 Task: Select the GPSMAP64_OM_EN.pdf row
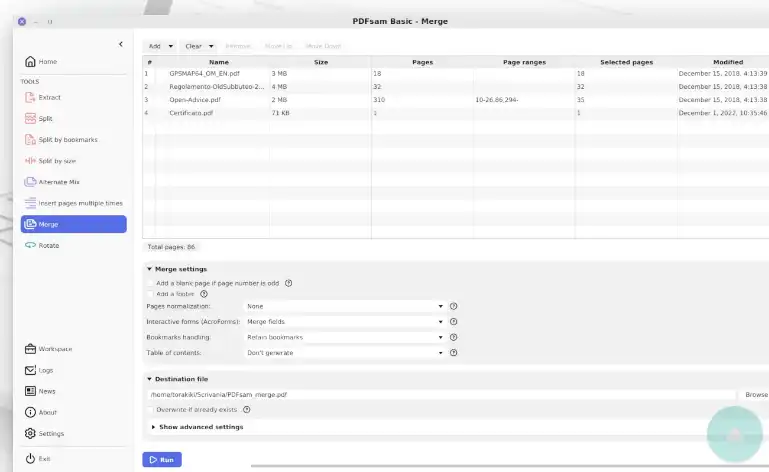click(x=456, y=74)
